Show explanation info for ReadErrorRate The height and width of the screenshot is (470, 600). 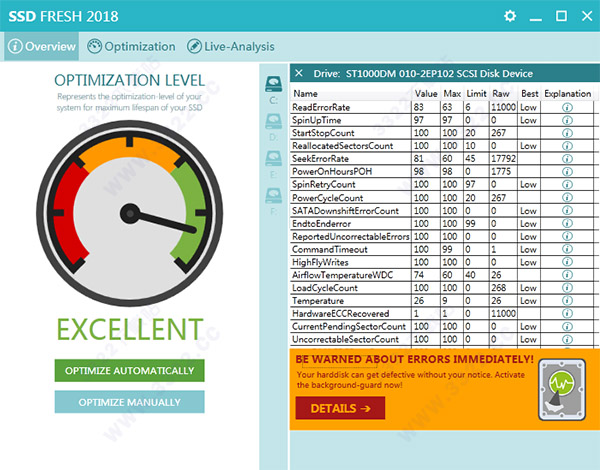(567, 107)
